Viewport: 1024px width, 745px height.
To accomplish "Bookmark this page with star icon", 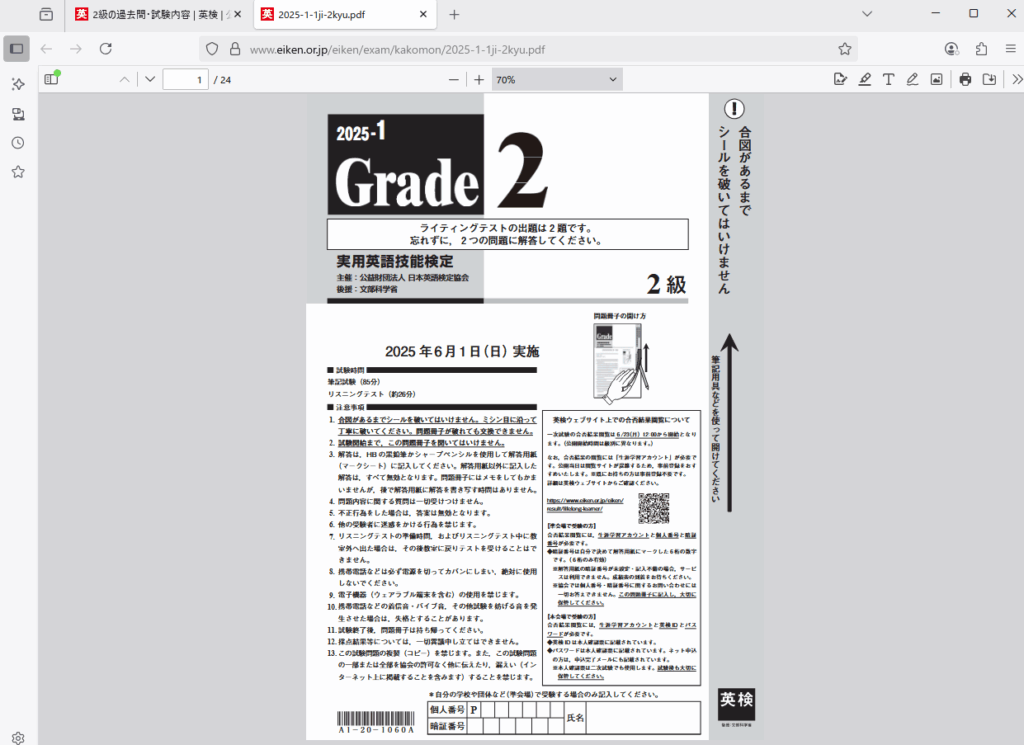I will click(x=844, y=49).
